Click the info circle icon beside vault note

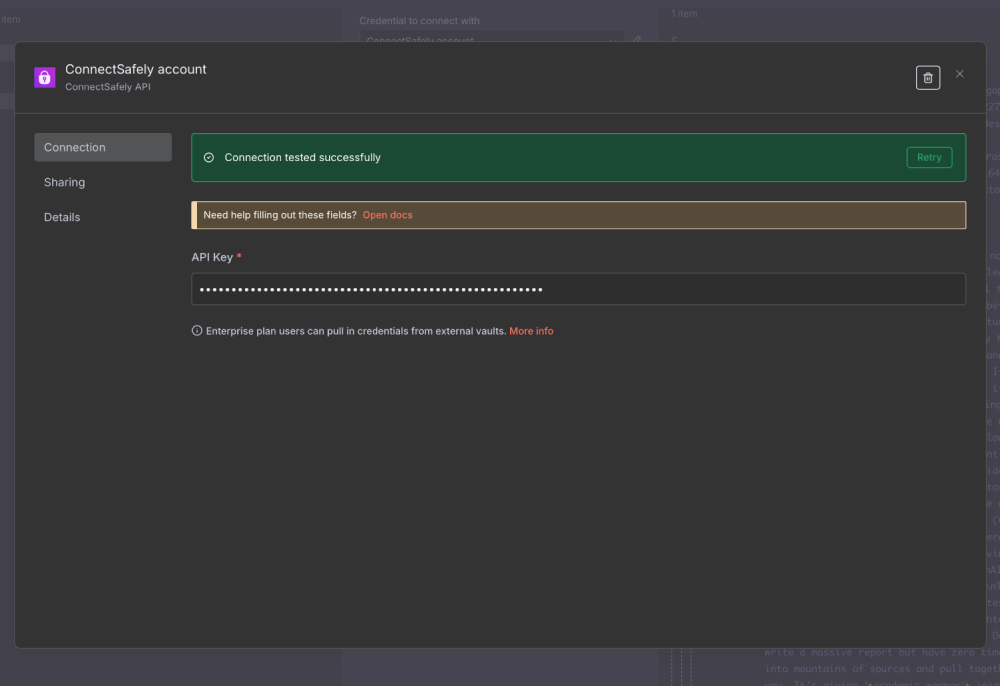(x=196, y=330)
